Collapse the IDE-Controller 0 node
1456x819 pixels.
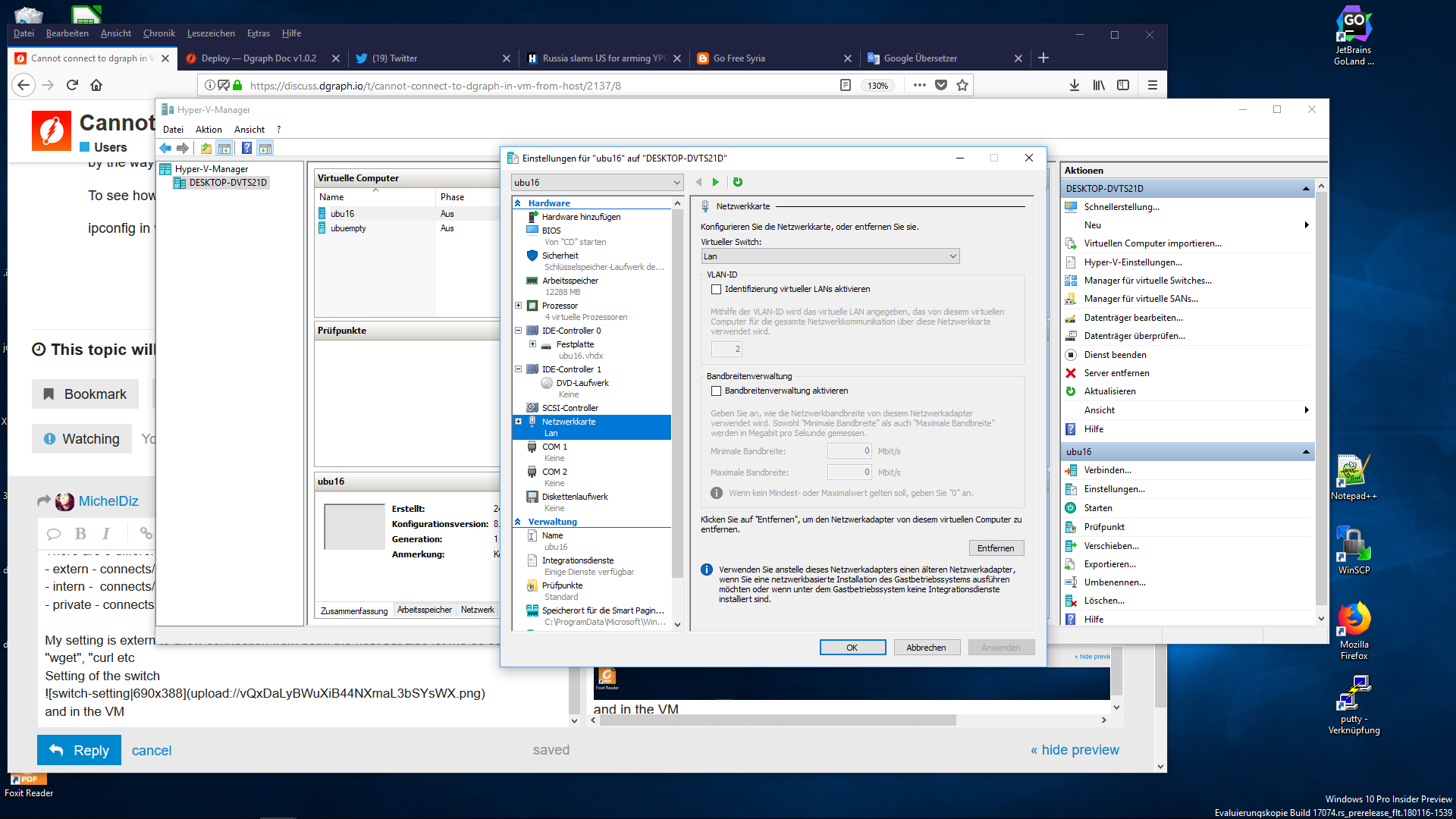pyautogui.click(x=519, y=331)
